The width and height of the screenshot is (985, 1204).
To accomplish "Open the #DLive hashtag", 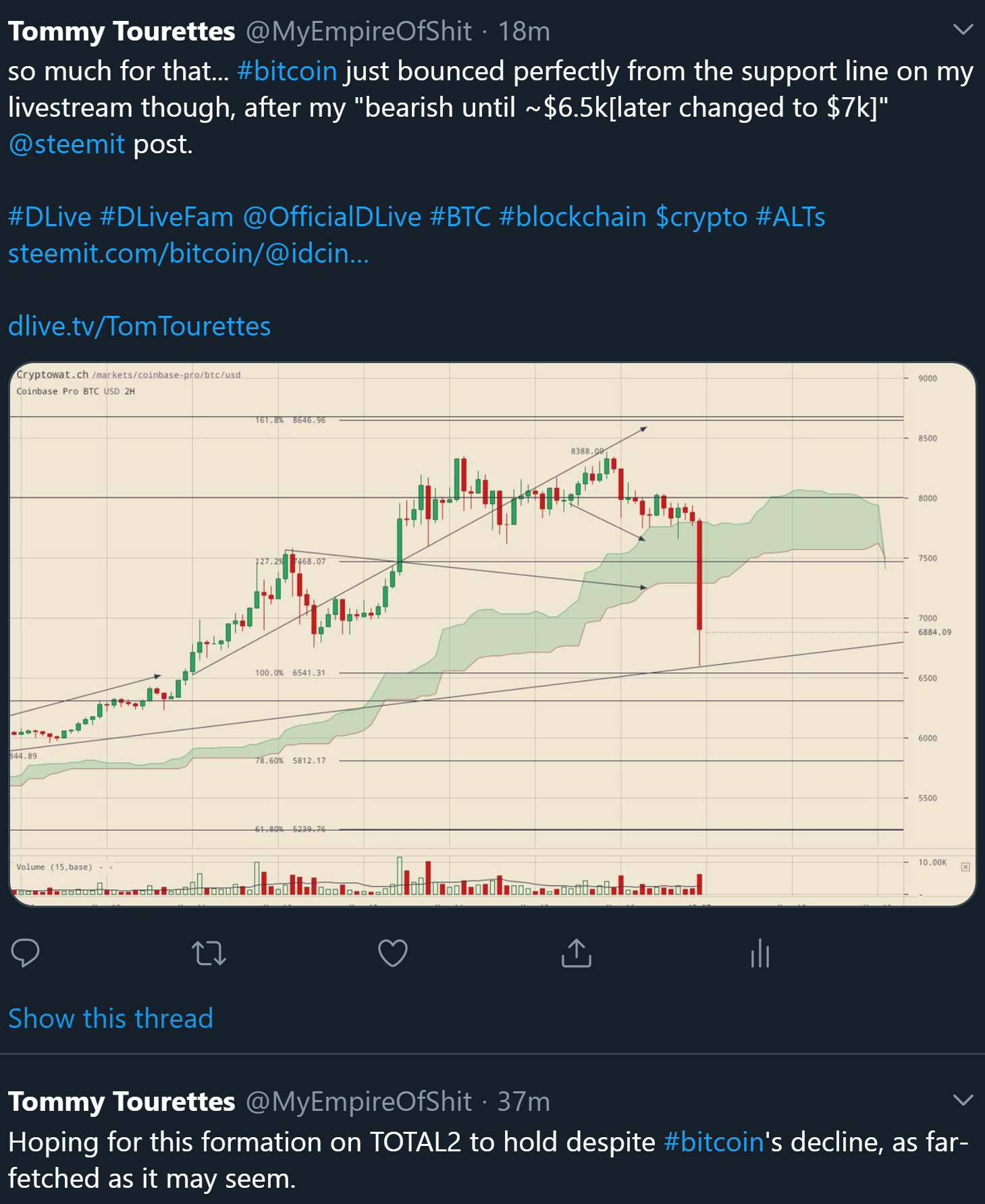I will [x=49, y=217].
